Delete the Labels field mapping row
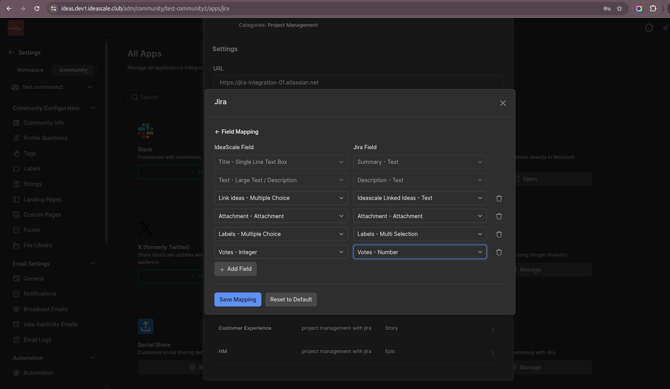Screen dimensions: 670x389 (499, 234)
